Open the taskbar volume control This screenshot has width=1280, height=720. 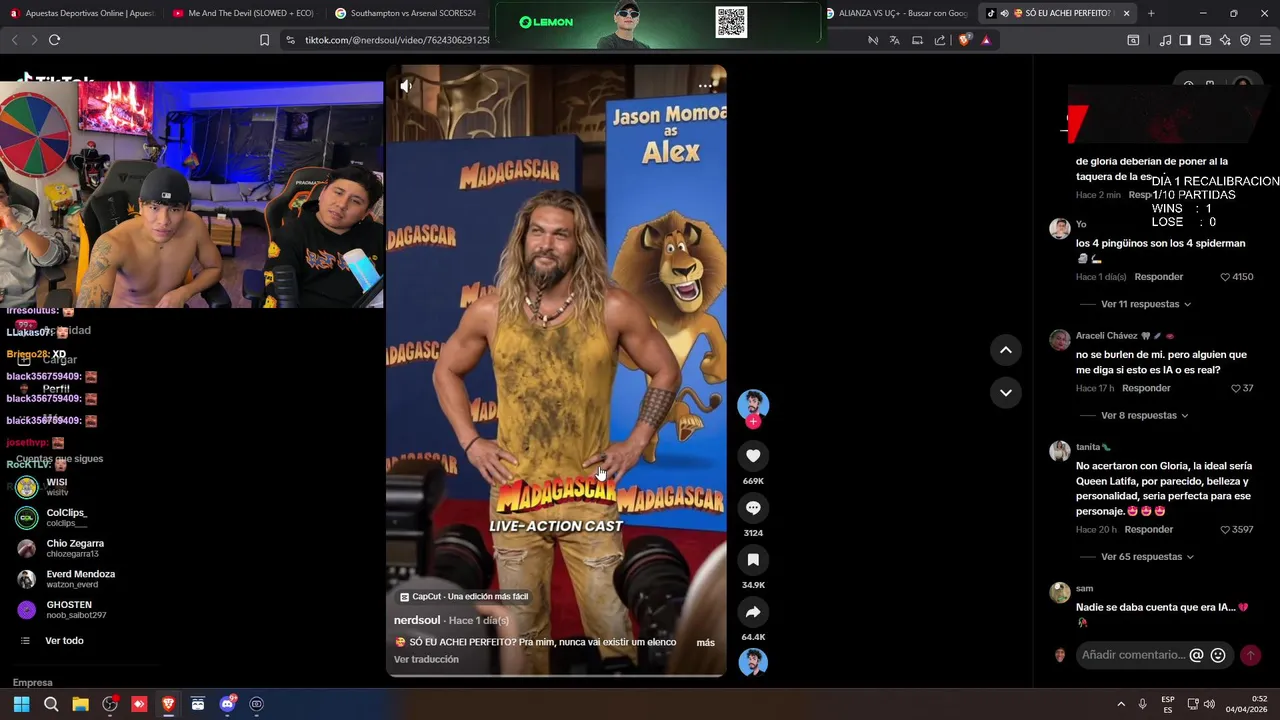point(1209,704)
